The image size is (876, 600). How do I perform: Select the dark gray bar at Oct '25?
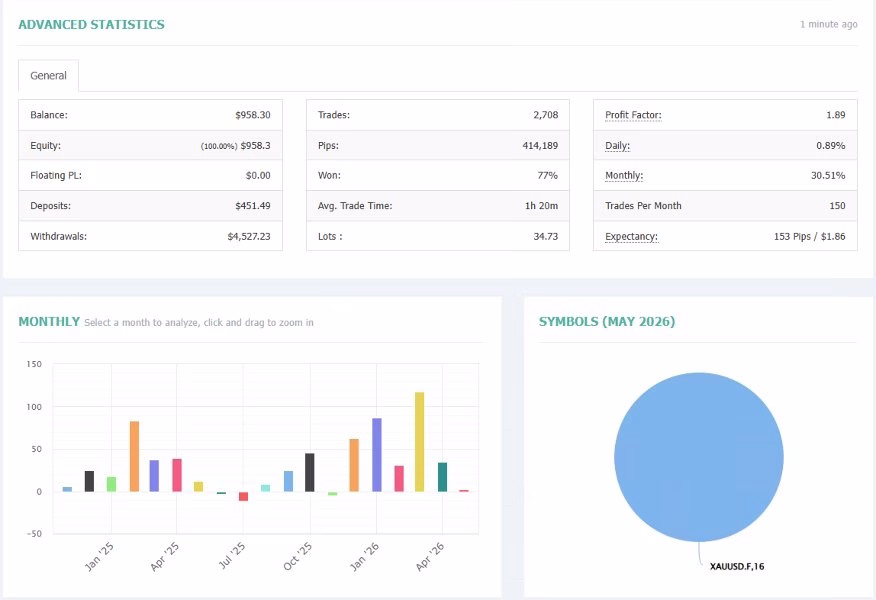[310, 473]
